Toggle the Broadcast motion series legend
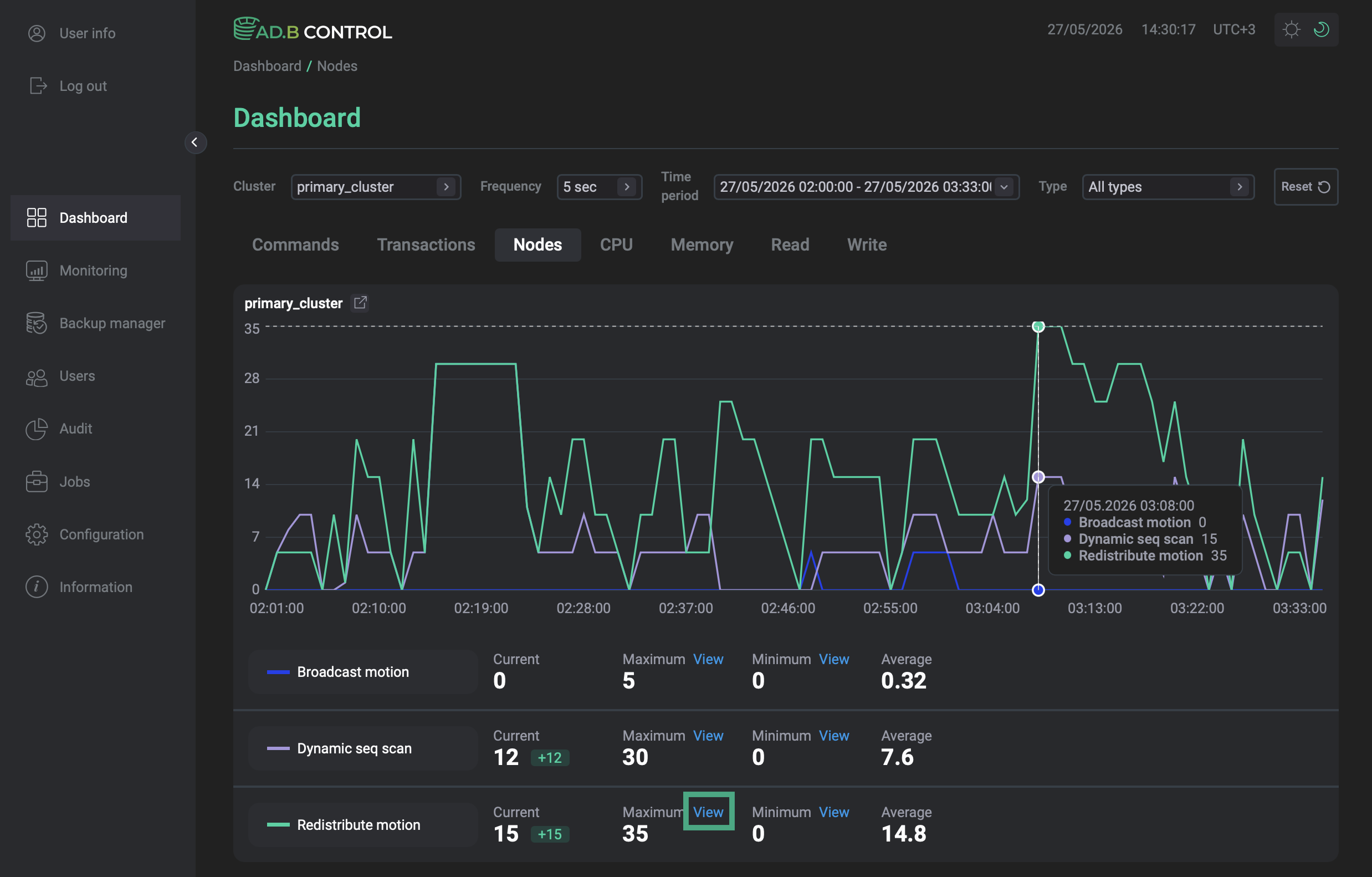 click(363, 672)
